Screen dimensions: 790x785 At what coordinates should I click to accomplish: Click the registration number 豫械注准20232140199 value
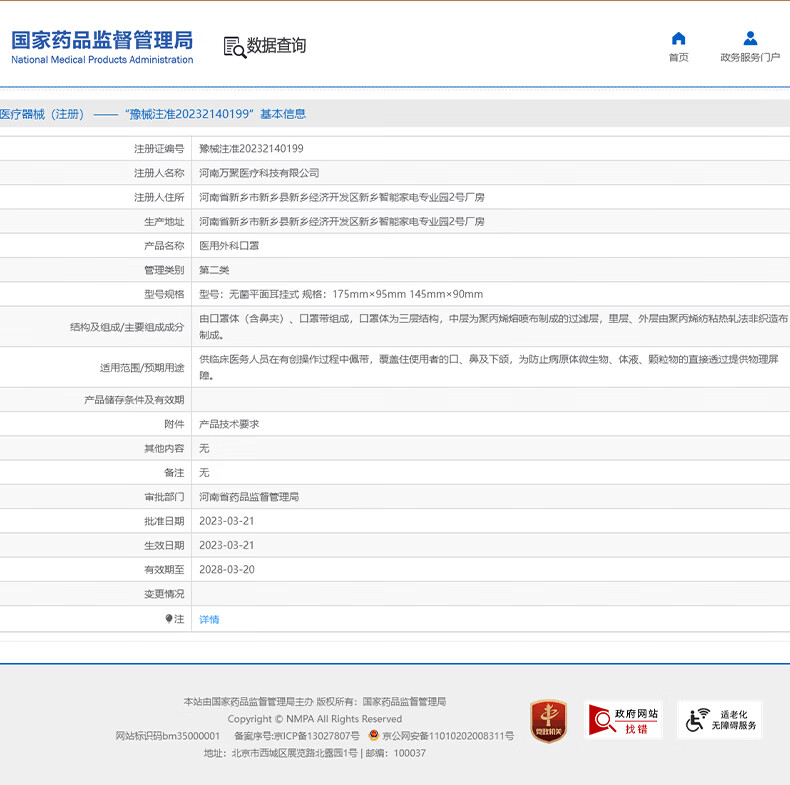251,148
